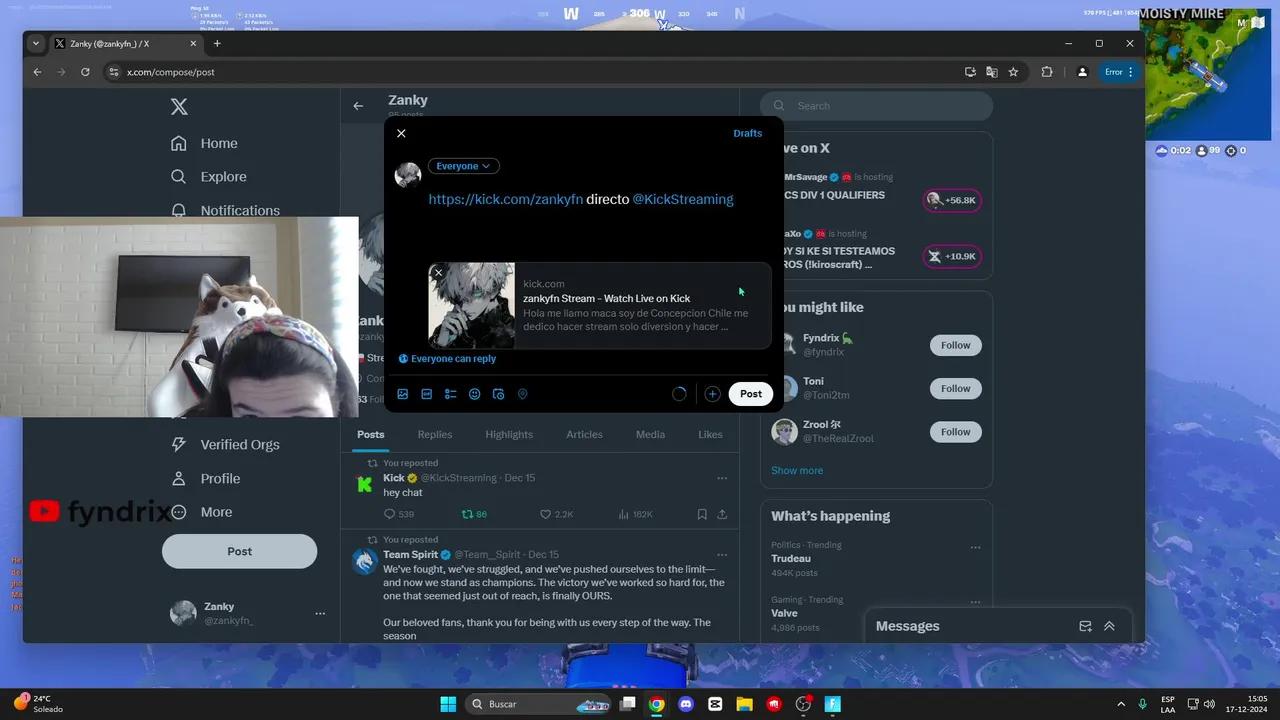The width and height of the screenshot is (1280, 720).
Task: Click the kick.com/zankyfn link in the draft
Action: pyautogui.click(x=505, y=199)
